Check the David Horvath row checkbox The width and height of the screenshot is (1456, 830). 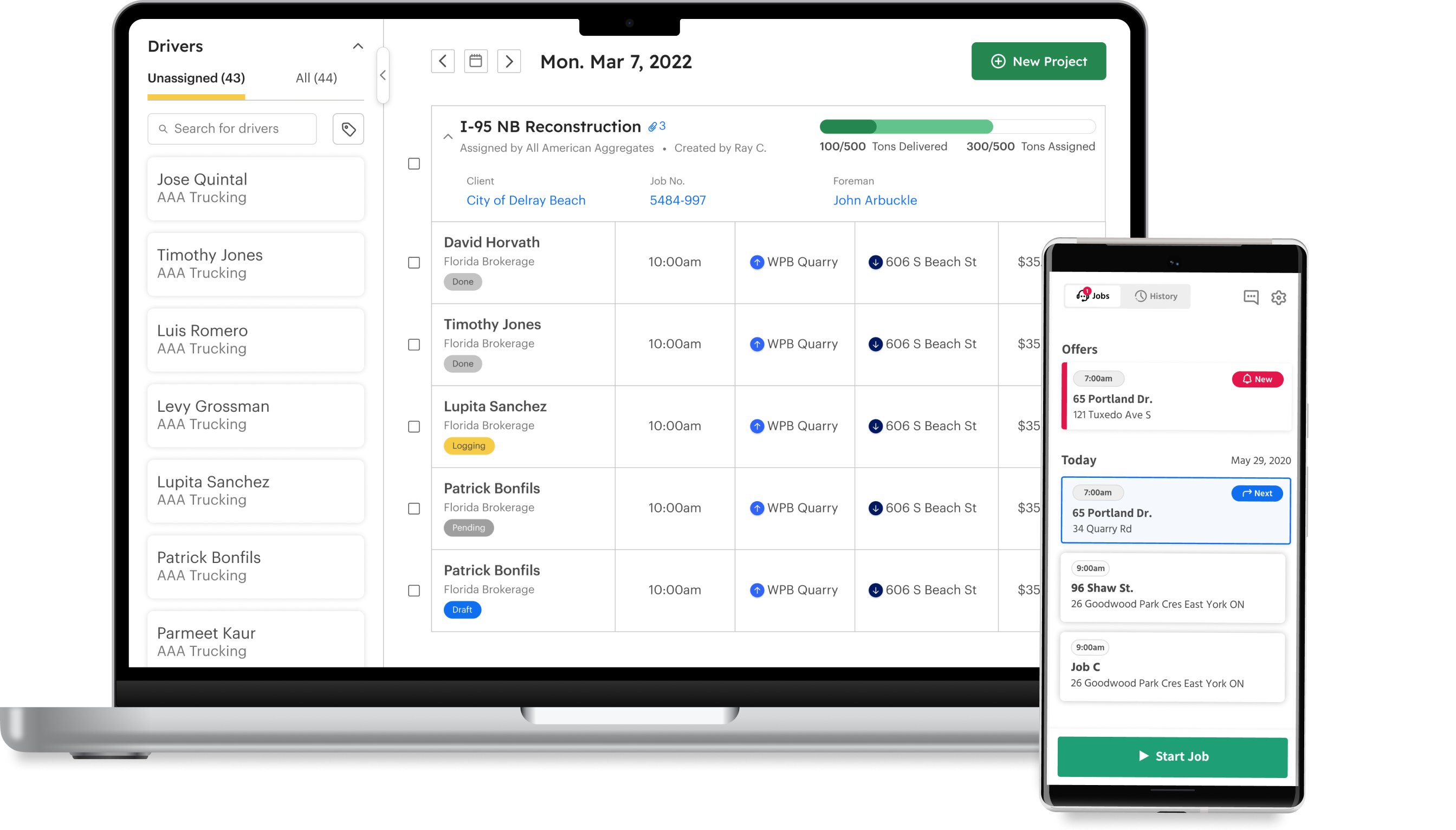point(414,263)
